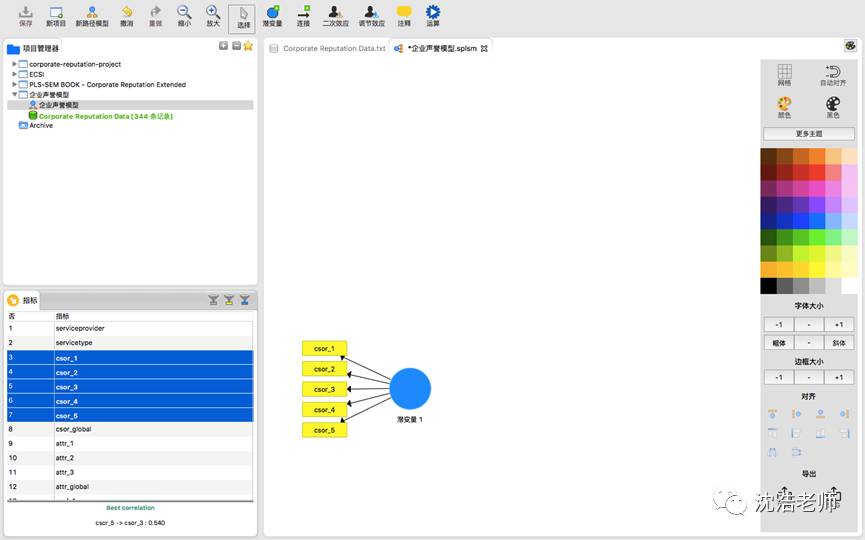Open Corporate Reputation Data [344 条记录]
The image size is (865, 540).
(106, 116)
